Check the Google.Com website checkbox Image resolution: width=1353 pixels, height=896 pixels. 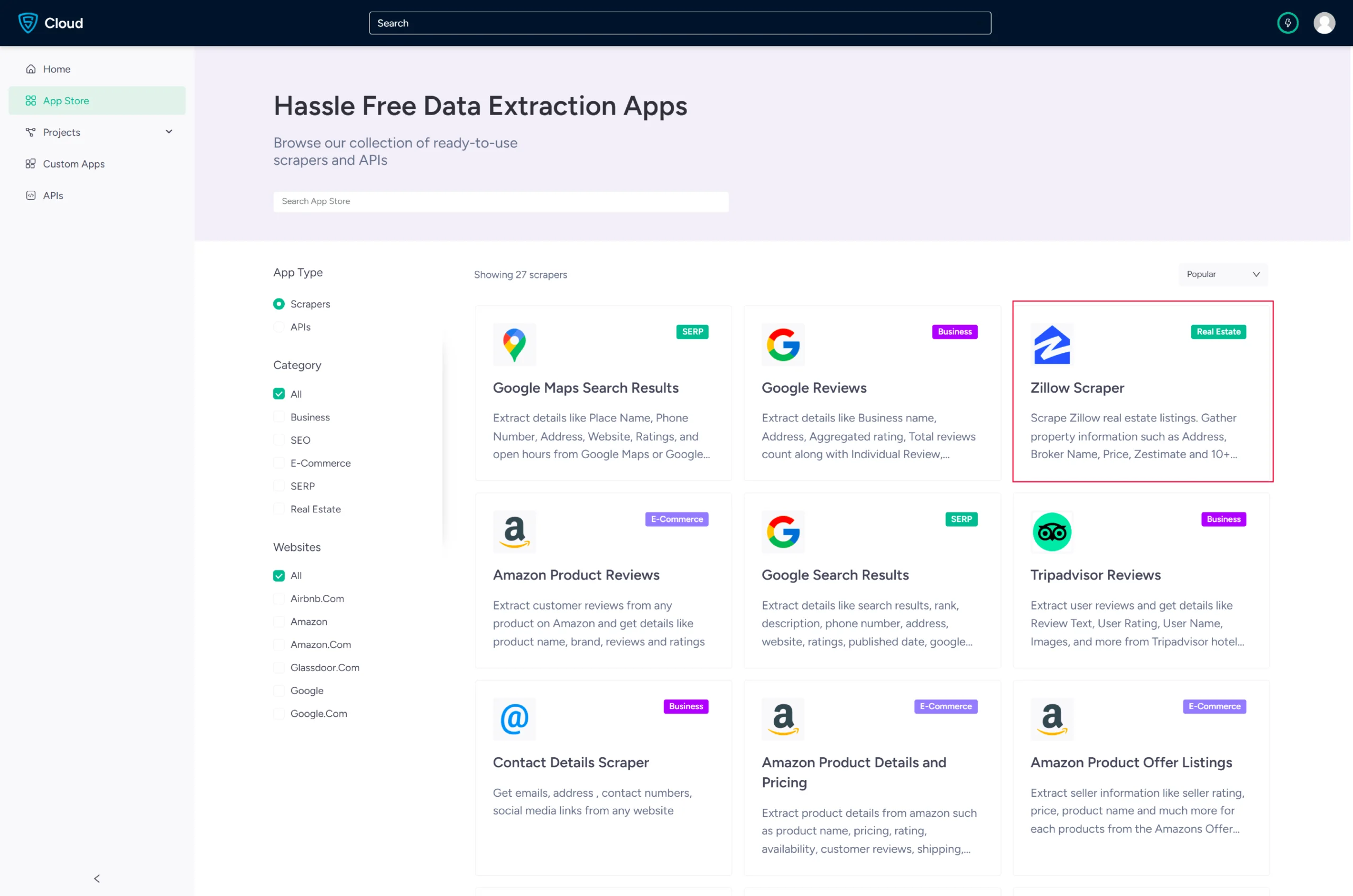click(279, 713)
